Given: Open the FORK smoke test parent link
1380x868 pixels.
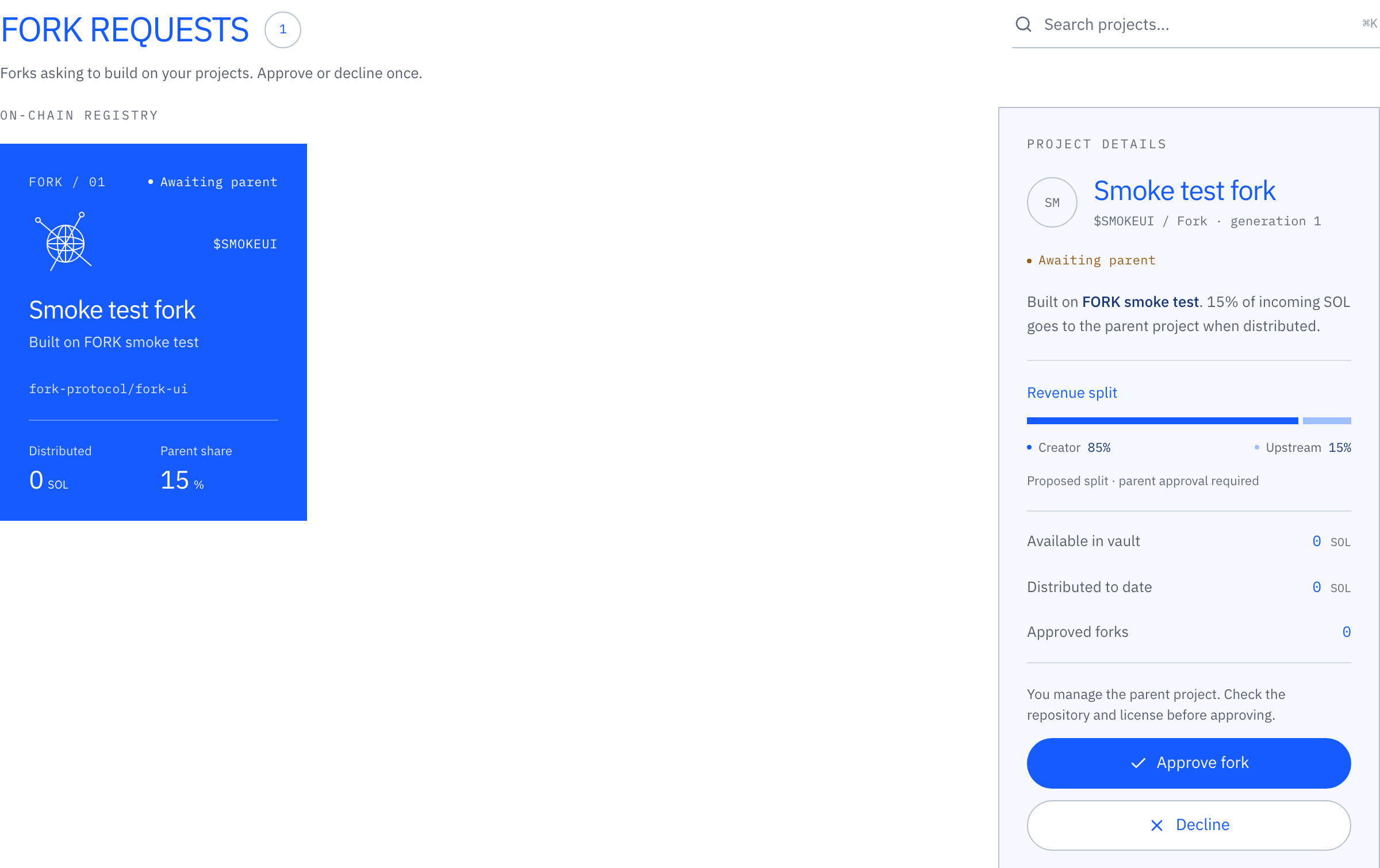Looking at the screenshot, I should (x=1140, y=302).
